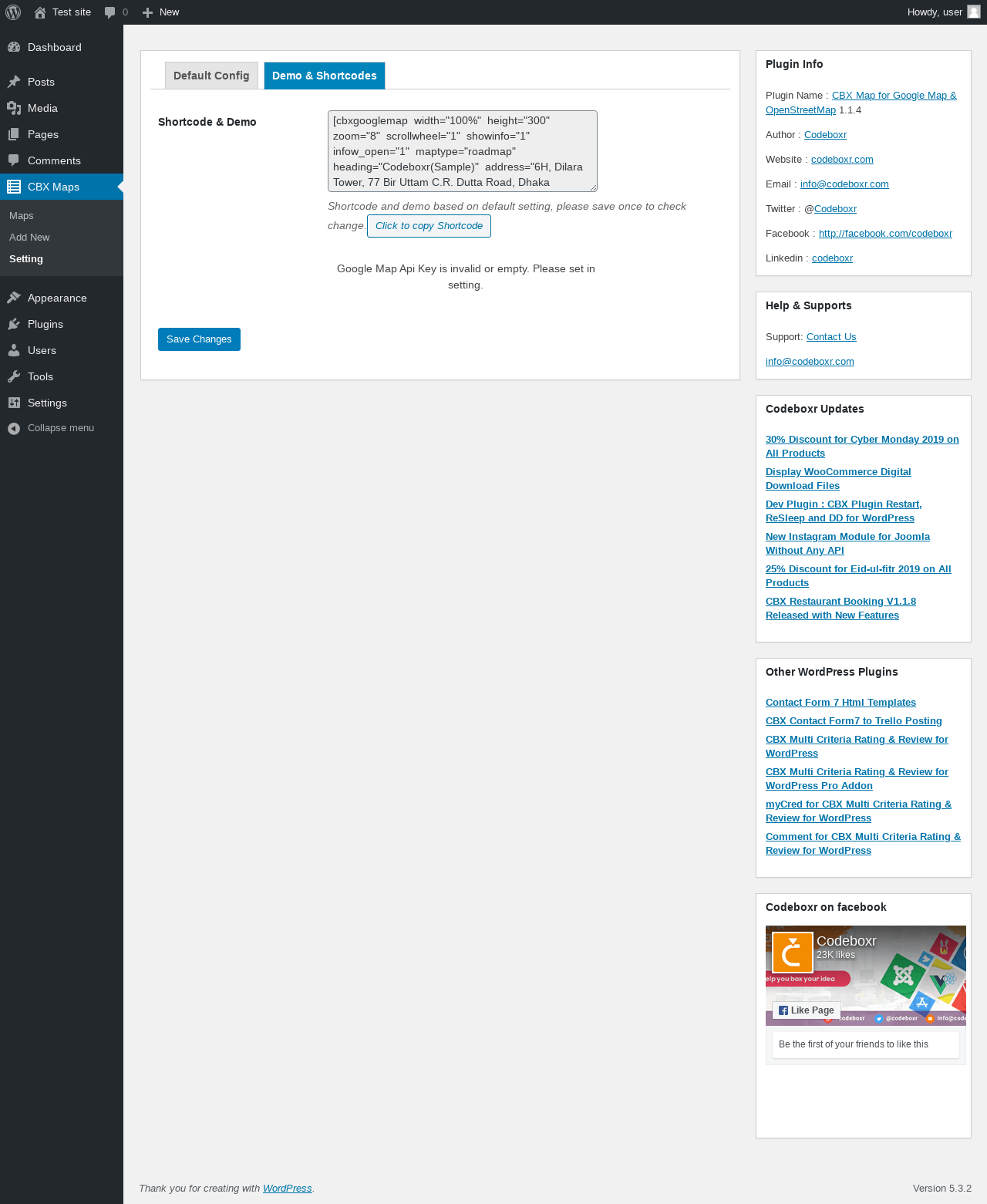Click the New content label in admin bar
987x1204 pixels.
pyautogui.click(x=169, y=12)
